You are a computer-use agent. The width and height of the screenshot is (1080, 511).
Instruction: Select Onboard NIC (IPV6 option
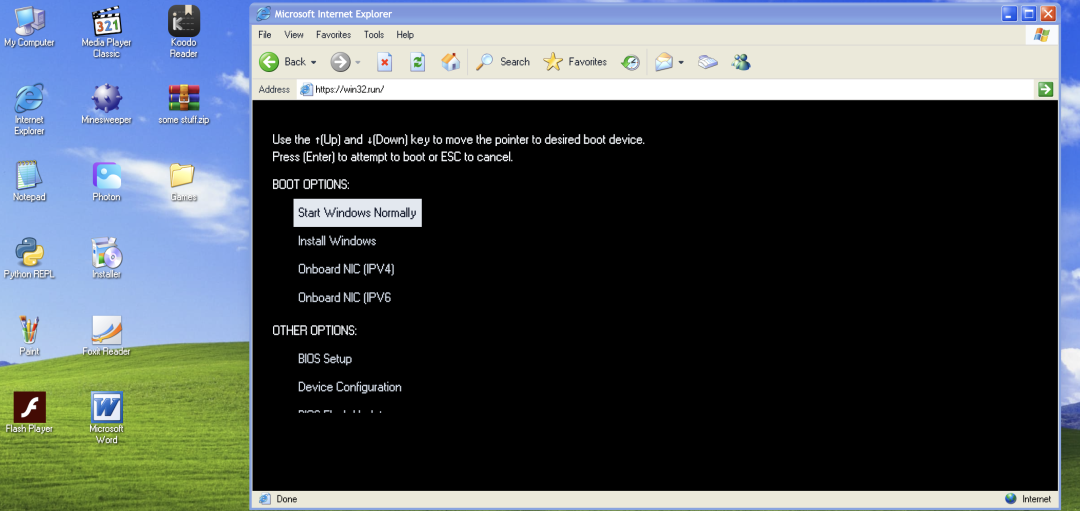click(x=344, y=298)
